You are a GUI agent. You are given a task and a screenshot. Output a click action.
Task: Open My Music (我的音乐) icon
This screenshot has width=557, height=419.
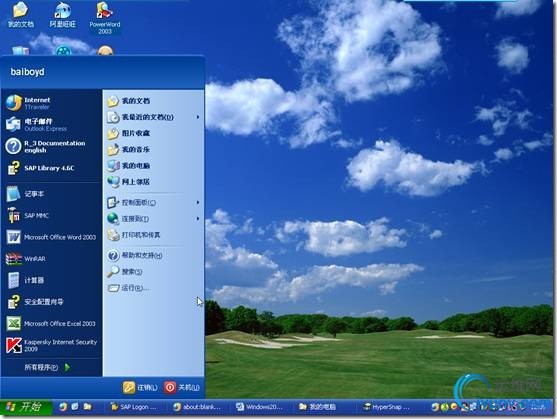tap(113, 149)
